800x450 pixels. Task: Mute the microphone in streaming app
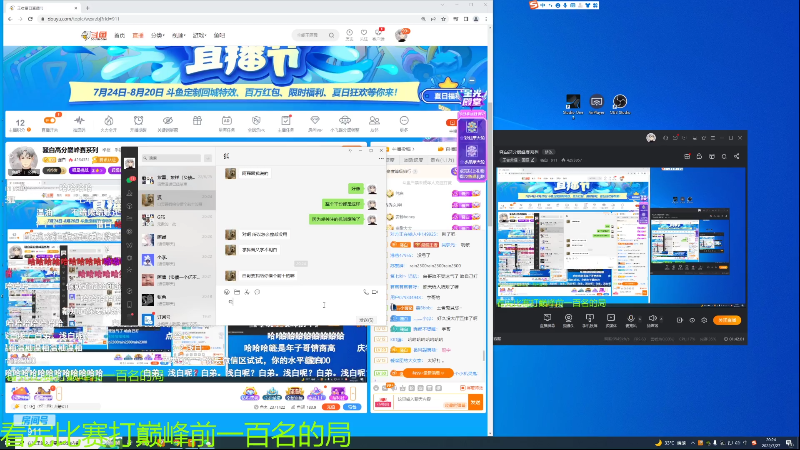631,320
